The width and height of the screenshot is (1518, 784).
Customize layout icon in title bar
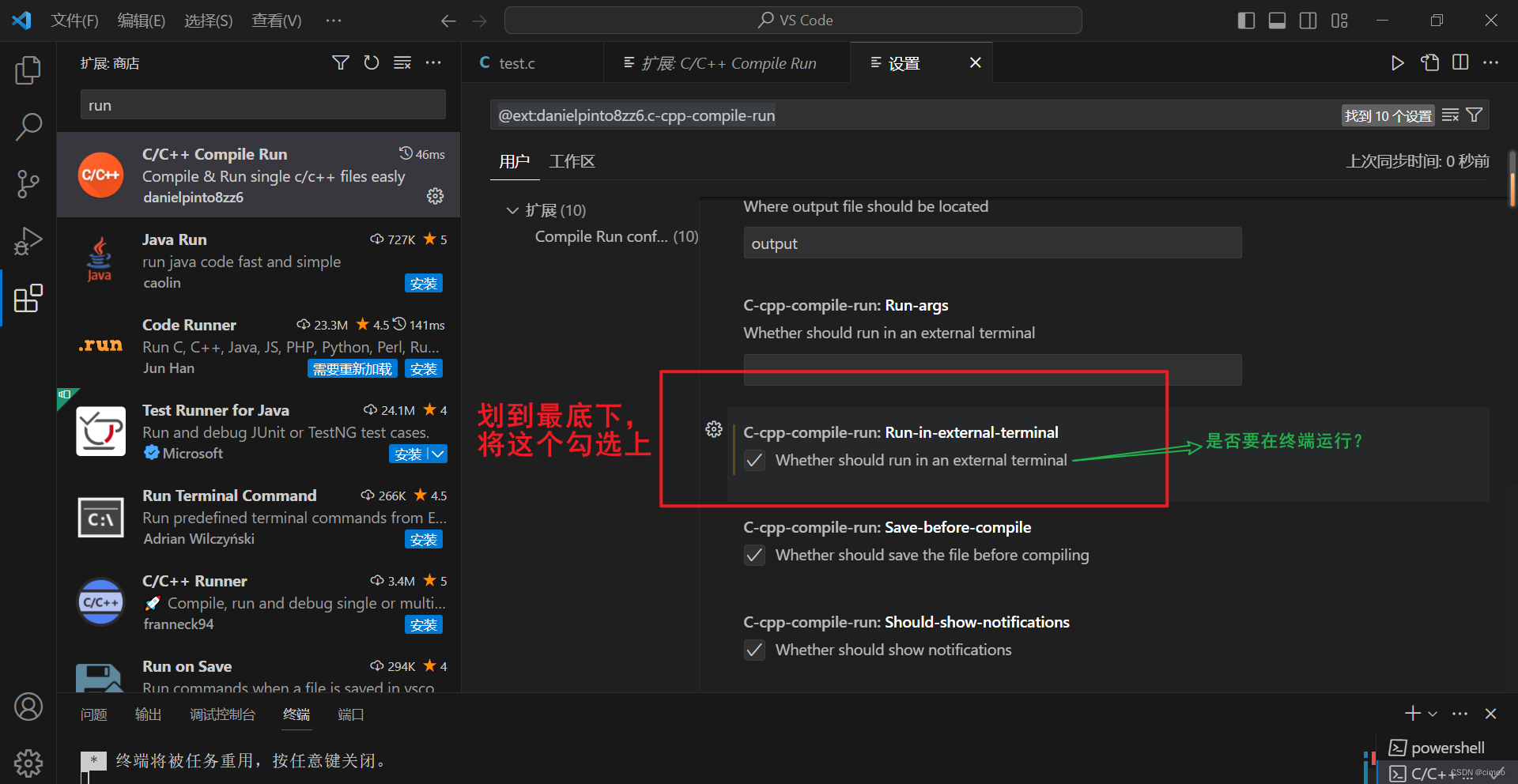(x=1339, y=21)
